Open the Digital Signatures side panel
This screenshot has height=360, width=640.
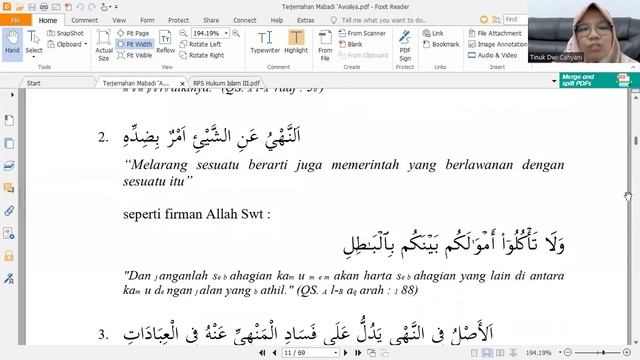[9, 279]
